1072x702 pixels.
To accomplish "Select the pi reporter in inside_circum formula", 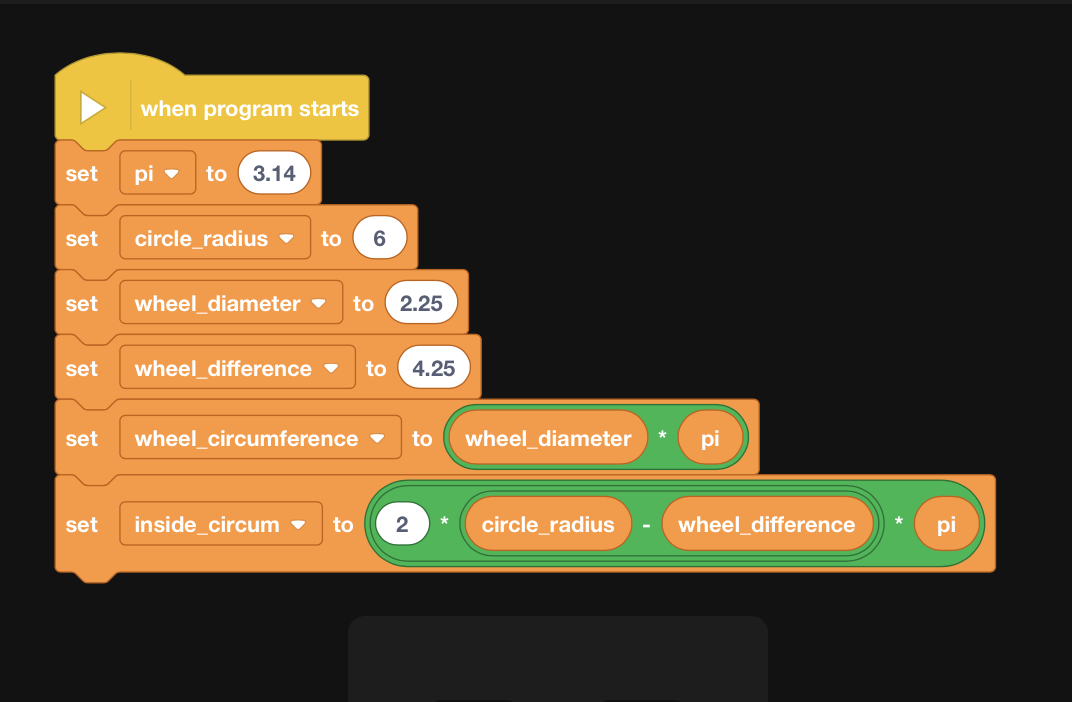I will tap(946, 524).
